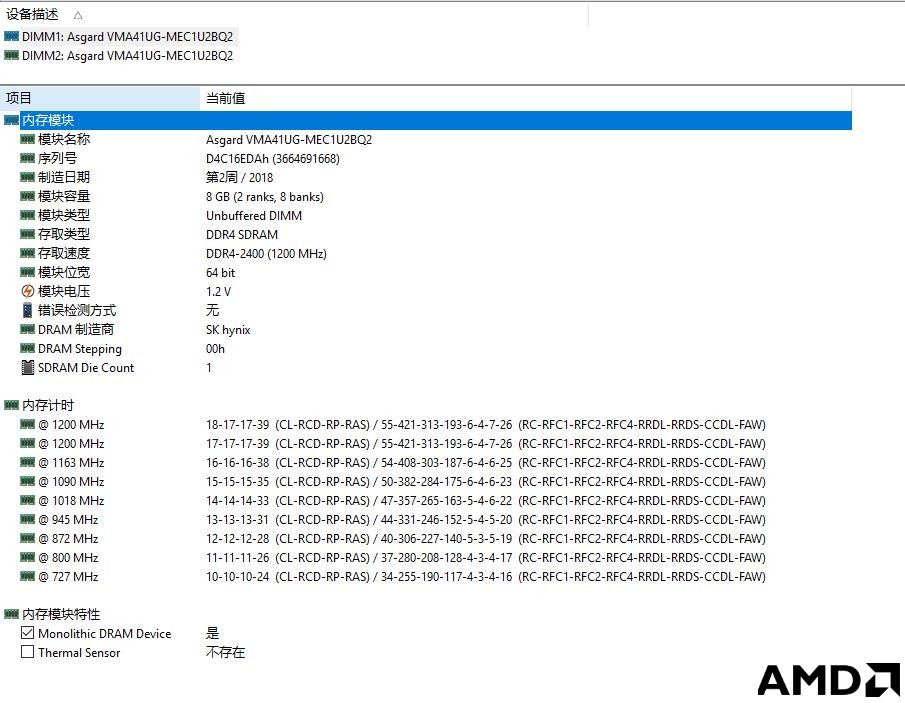Image resolution: width=905 pixels, height=703 pixels.
Task: Click the icon next to 模块容量
Action: tap(28, 196)
